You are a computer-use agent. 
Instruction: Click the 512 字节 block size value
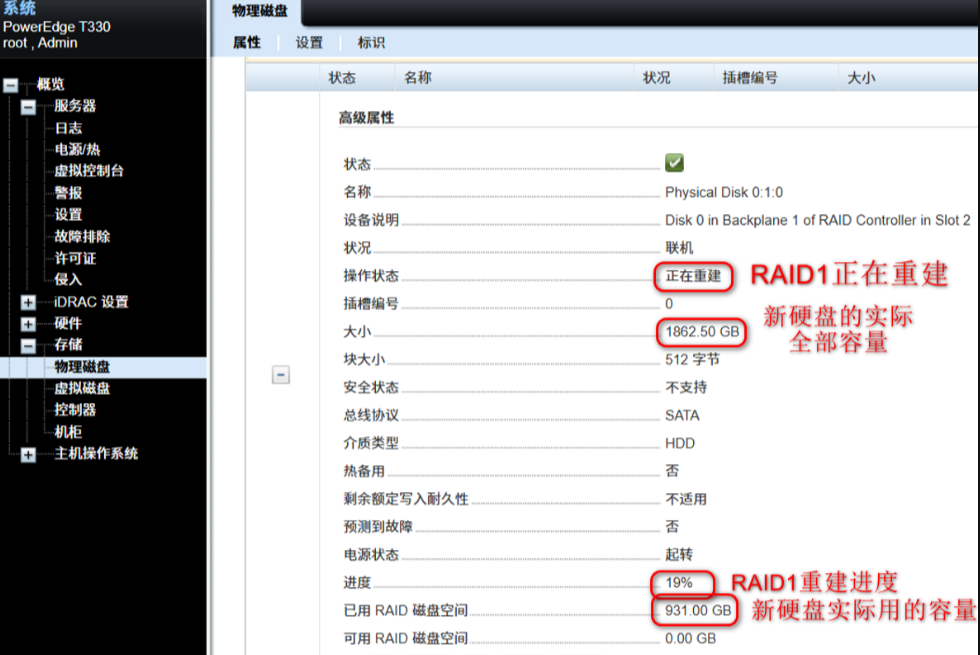pos(692,359)
